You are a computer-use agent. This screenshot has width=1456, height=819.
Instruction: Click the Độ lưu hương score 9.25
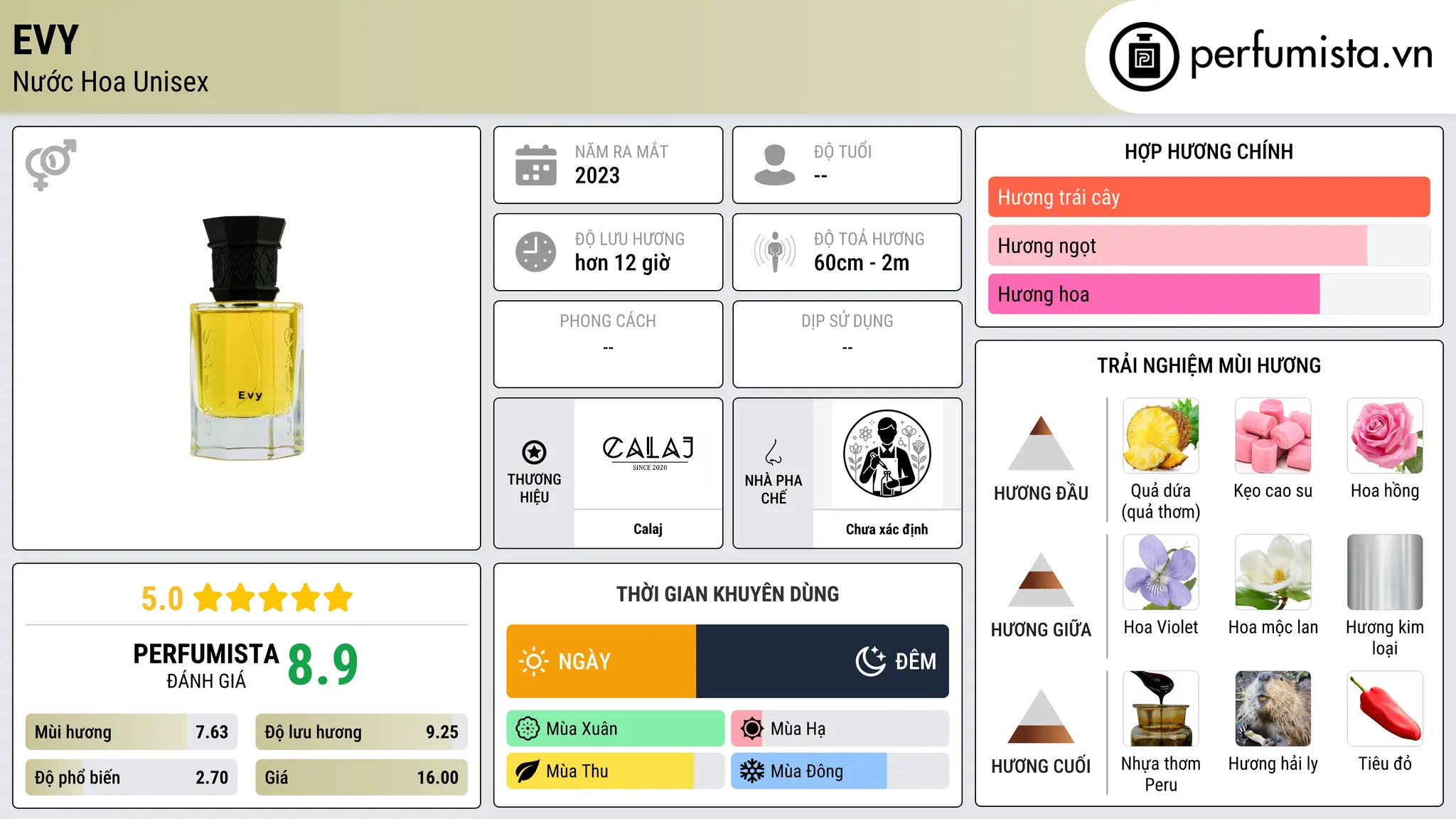tap(442, 732)
